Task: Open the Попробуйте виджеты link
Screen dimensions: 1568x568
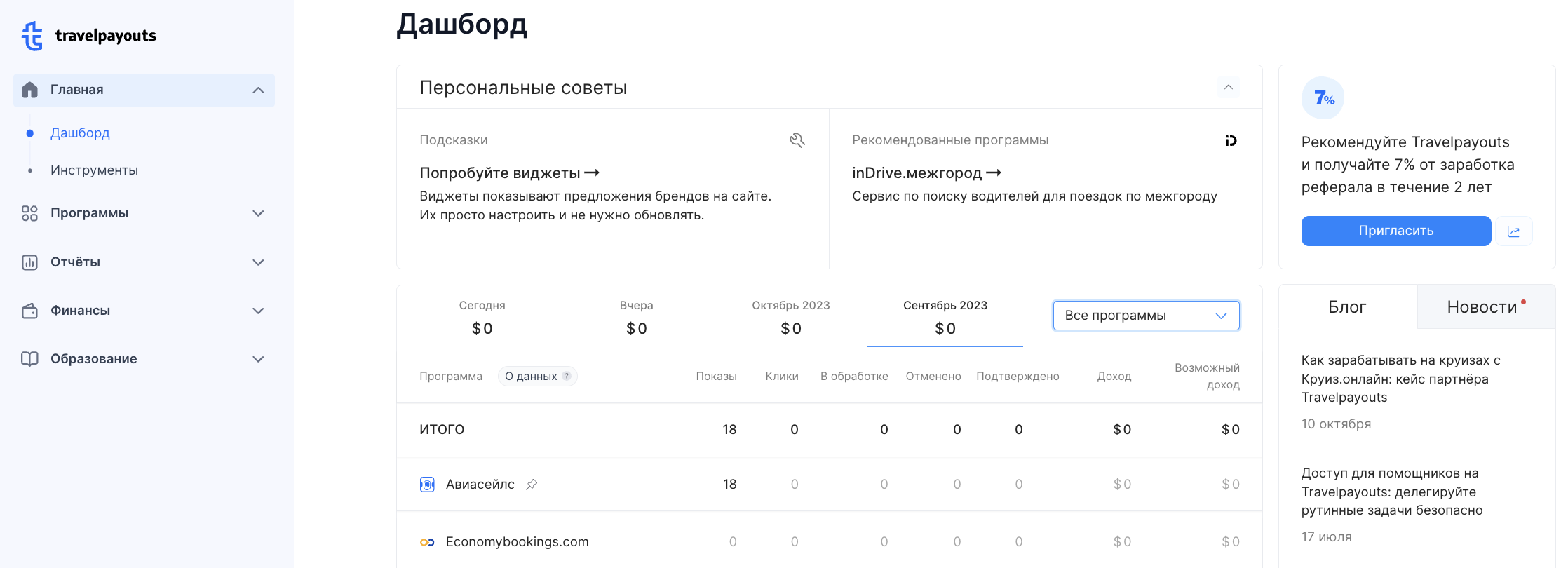Action: point(509,173)
